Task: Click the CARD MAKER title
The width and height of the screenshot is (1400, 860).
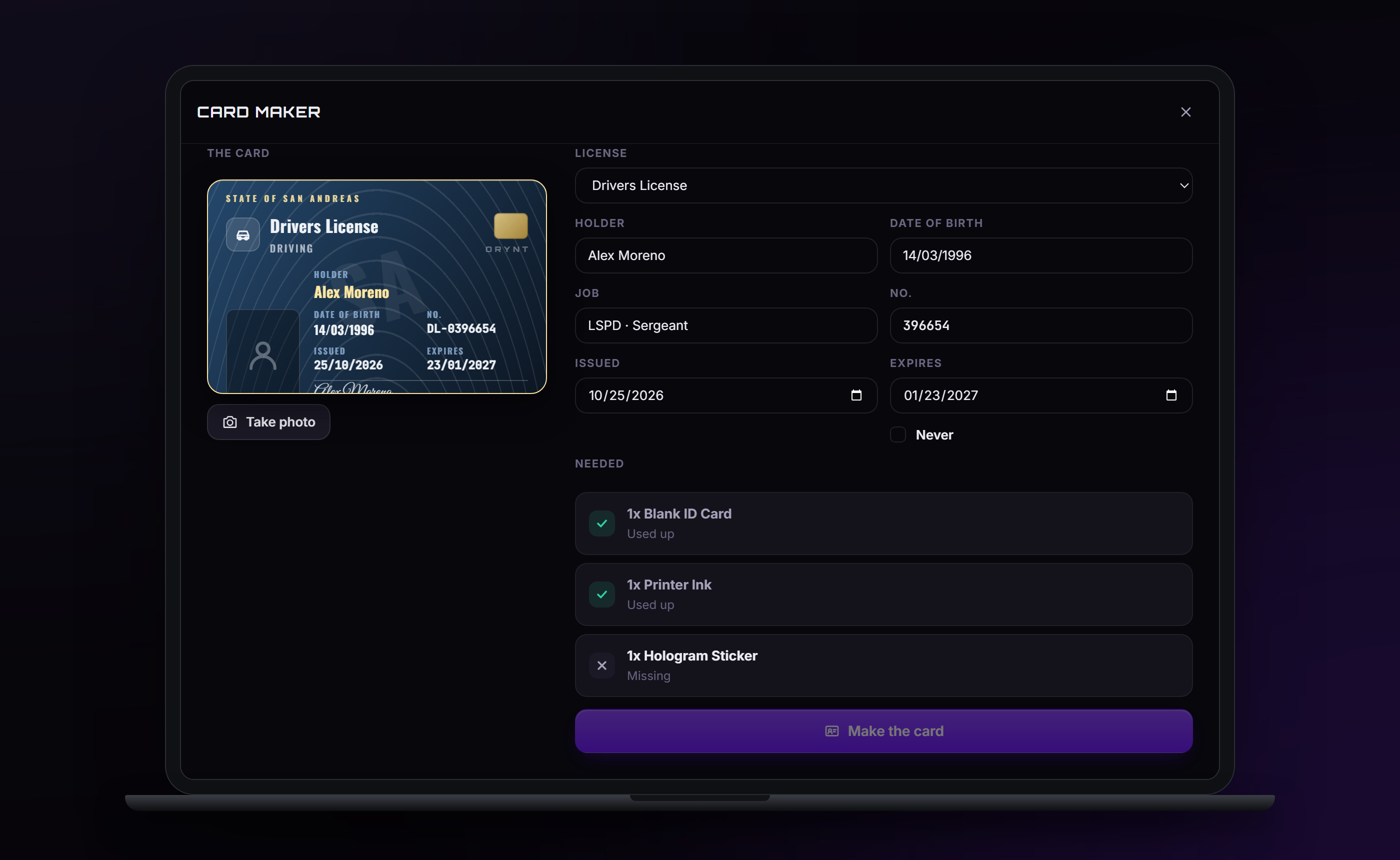Action: [x=258, y=112]
